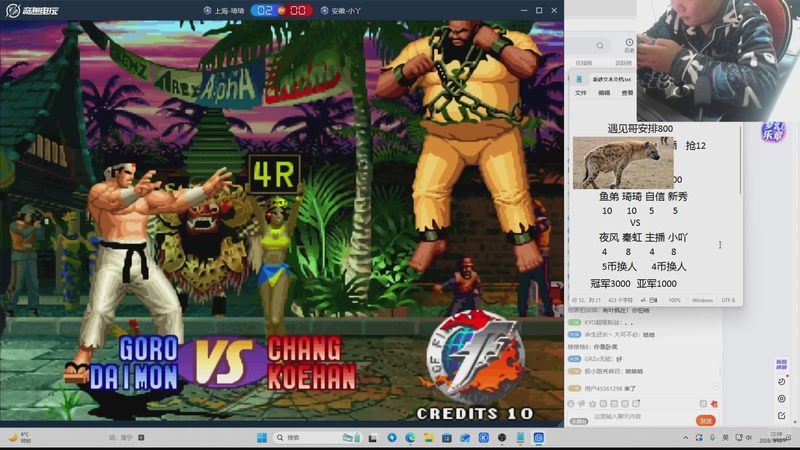Click the scroll-down arrow at sidebar bottom
The height and width of the screenshot is (450, 800).
pos(795,422)
